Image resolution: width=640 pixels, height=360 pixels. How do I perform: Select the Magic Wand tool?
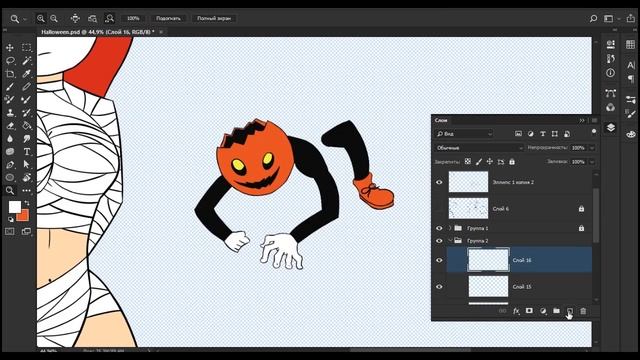pos(27,61)
